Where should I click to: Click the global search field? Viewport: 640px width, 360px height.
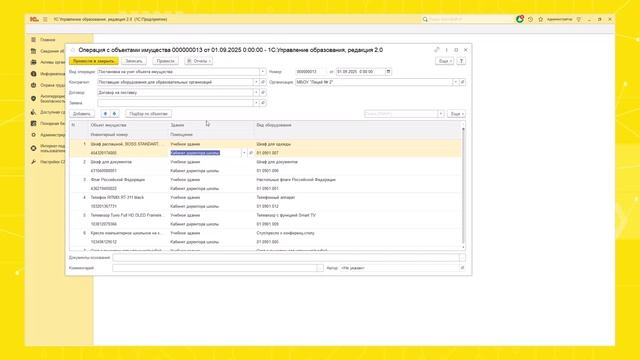click(x=469, y=19)
